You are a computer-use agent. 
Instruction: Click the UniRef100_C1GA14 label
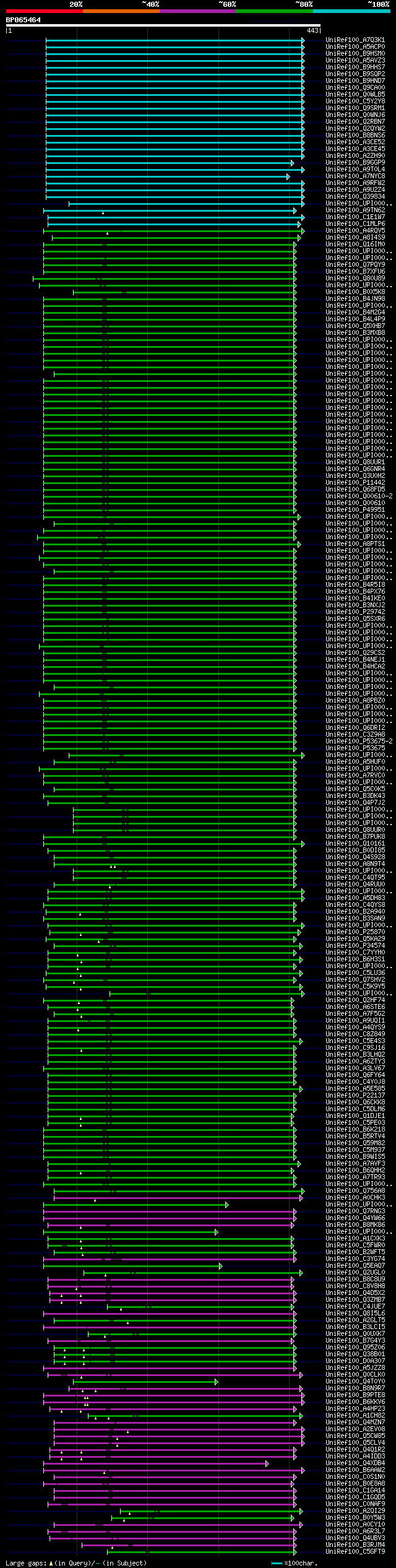point(355,1491)
